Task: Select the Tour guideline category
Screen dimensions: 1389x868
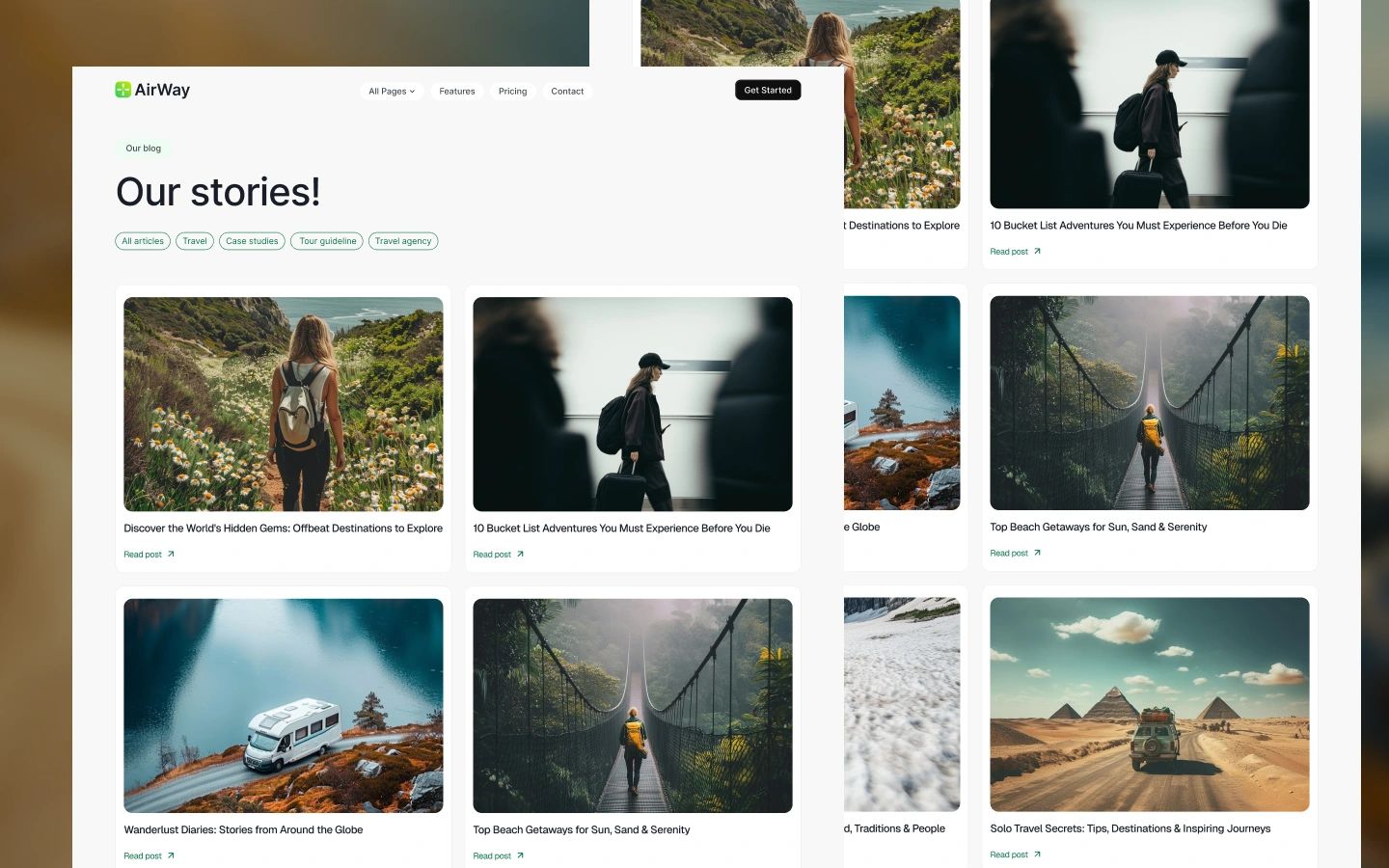Action: [x=327, y=241]
